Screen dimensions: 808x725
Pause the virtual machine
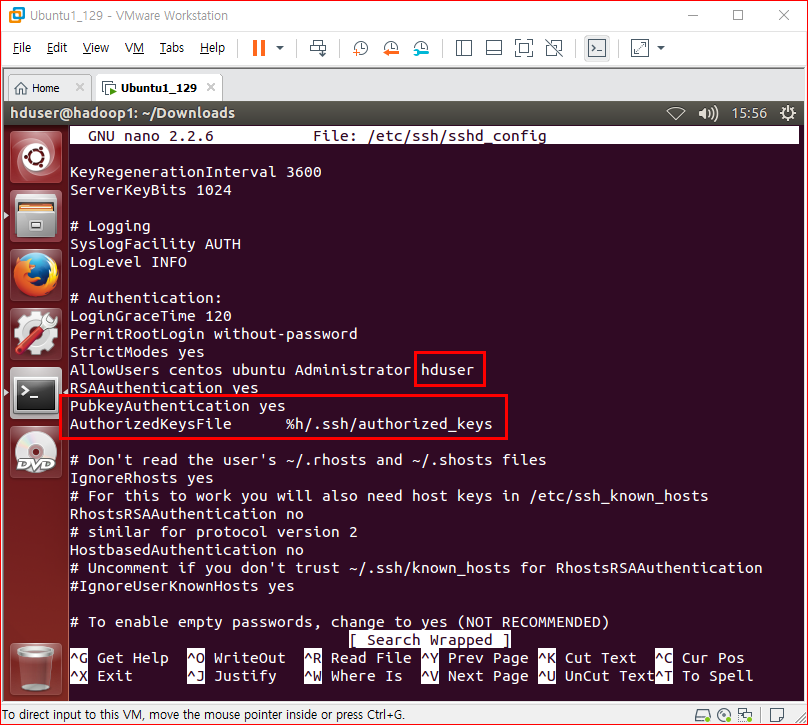259,48
